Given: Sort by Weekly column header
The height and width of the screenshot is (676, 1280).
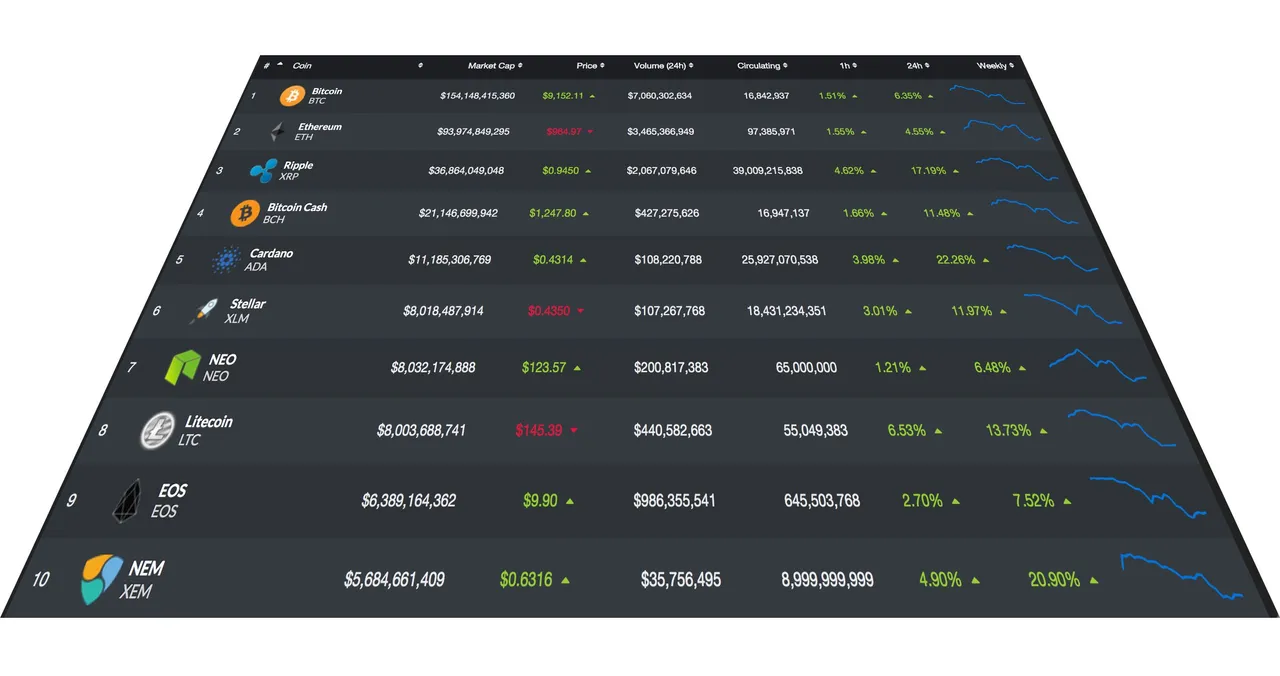Looking at the screenshot, I should click(995, 66).
